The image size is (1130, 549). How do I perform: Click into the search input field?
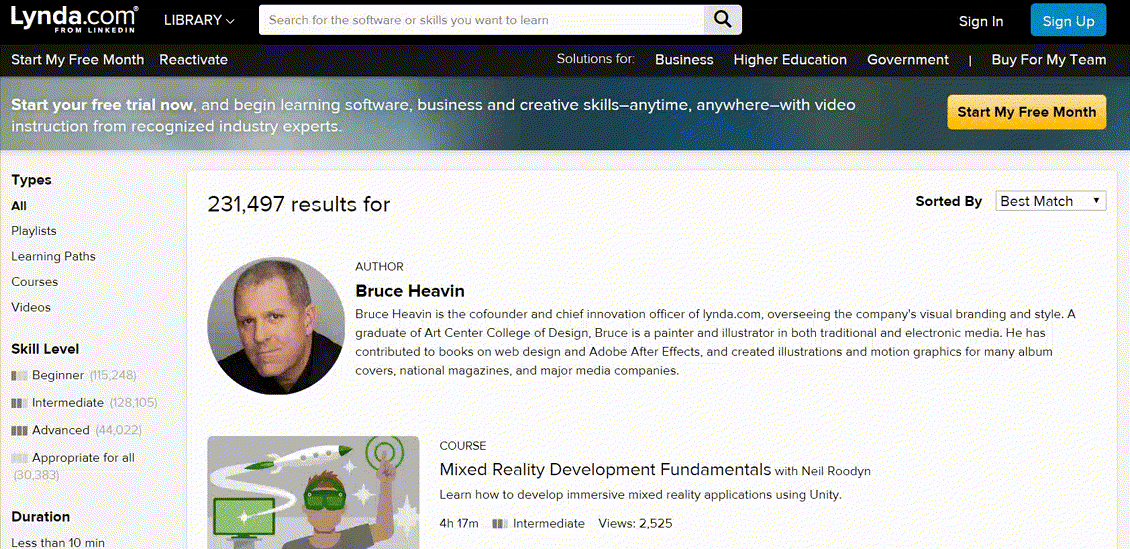pos(480,20)
